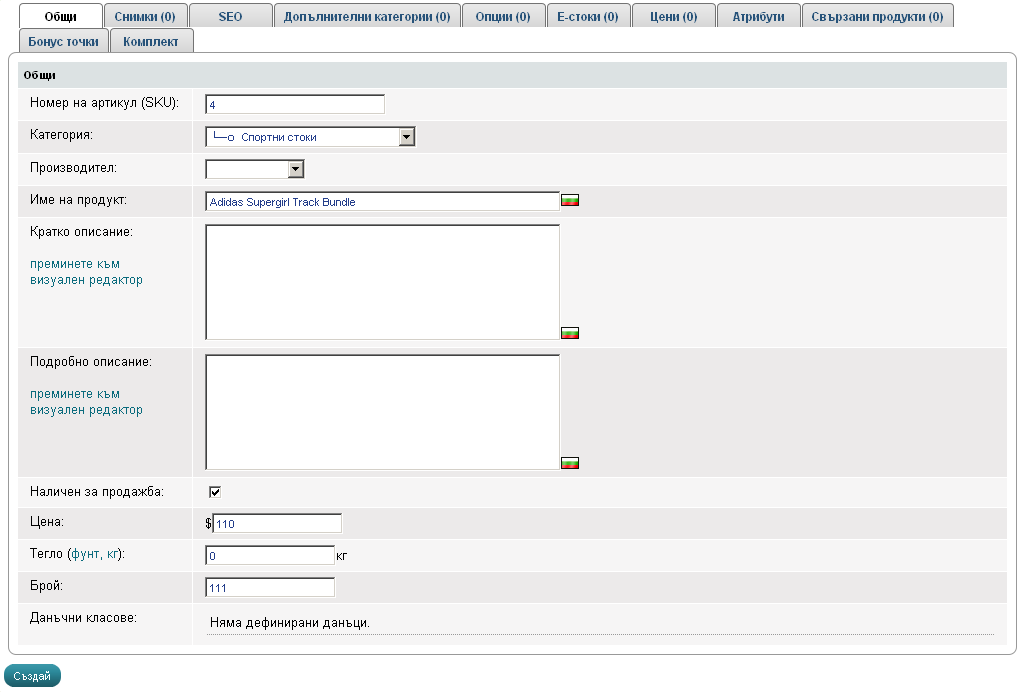Go to 'Допълнителни категории (0)' tab

pos(366,17)
